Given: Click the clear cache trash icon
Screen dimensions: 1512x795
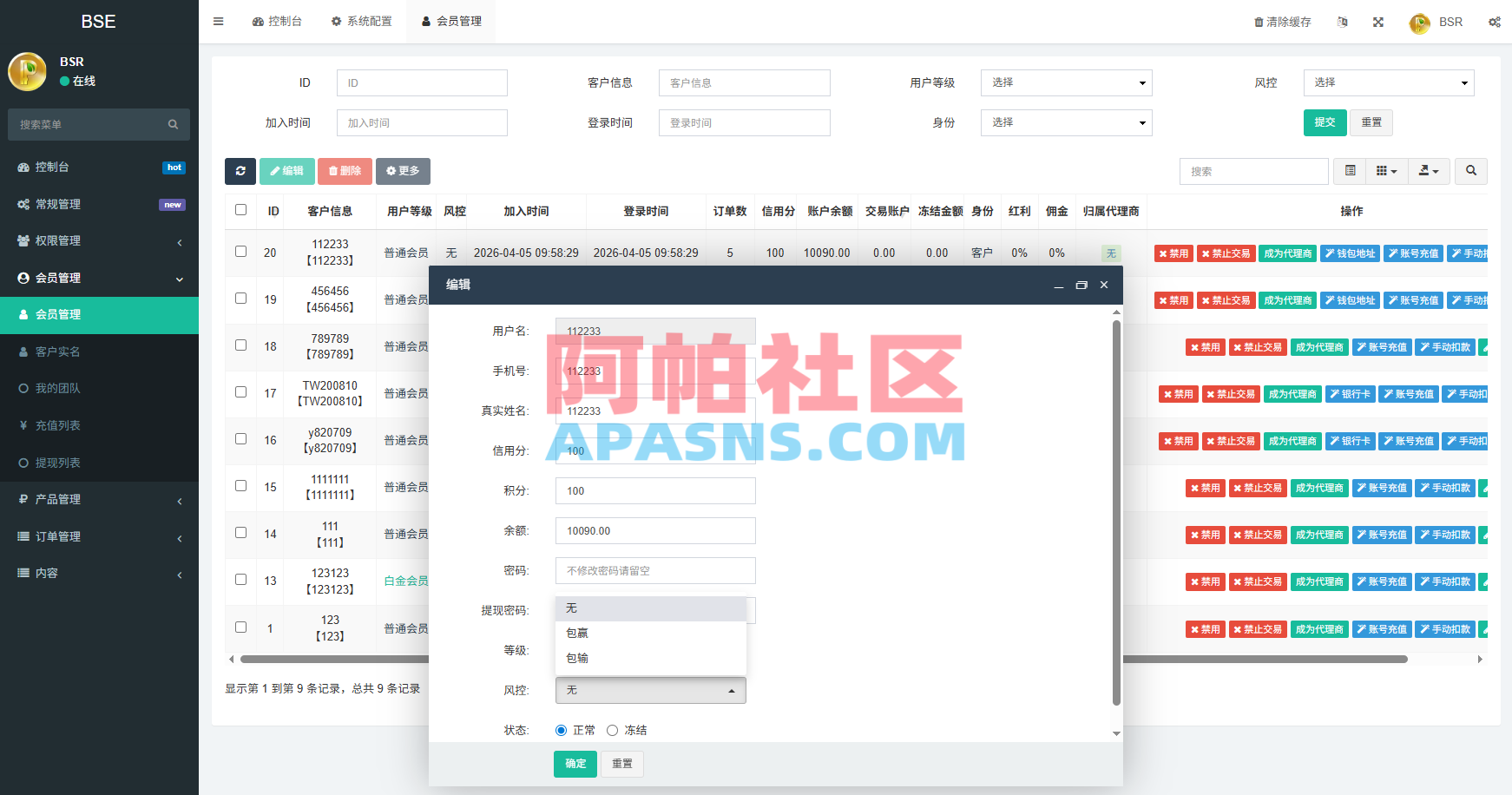Looking at the screenshot, I should 1259,23.
